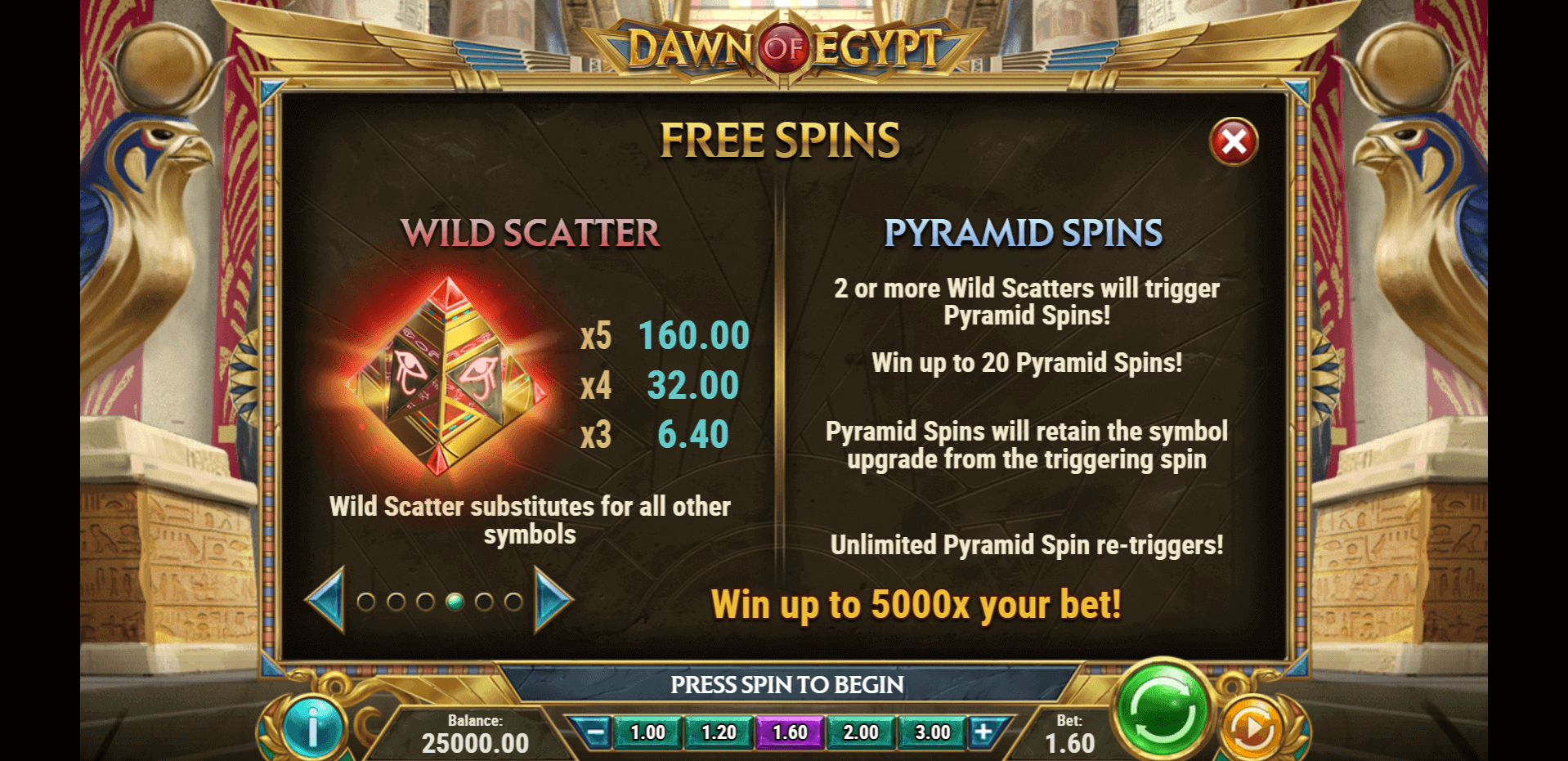Decrease bet with the minus button
Screen dimensions: 1568x761
[597, 732]
